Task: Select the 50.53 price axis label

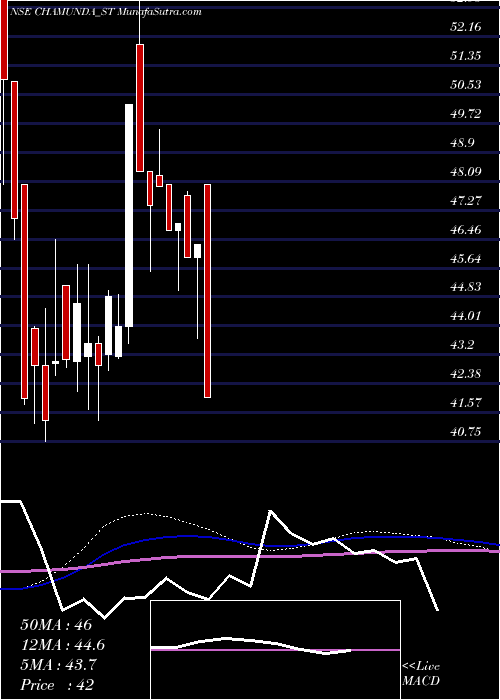Action: point(466,85)
